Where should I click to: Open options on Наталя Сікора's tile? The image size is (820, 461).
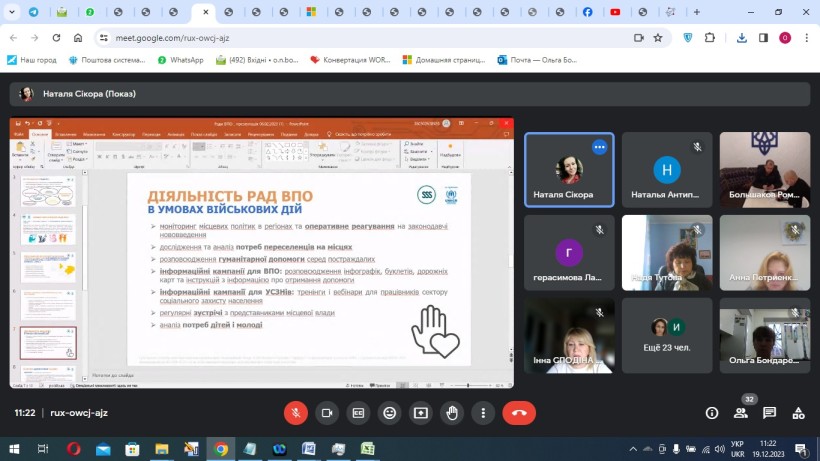(x=599, y=147)
